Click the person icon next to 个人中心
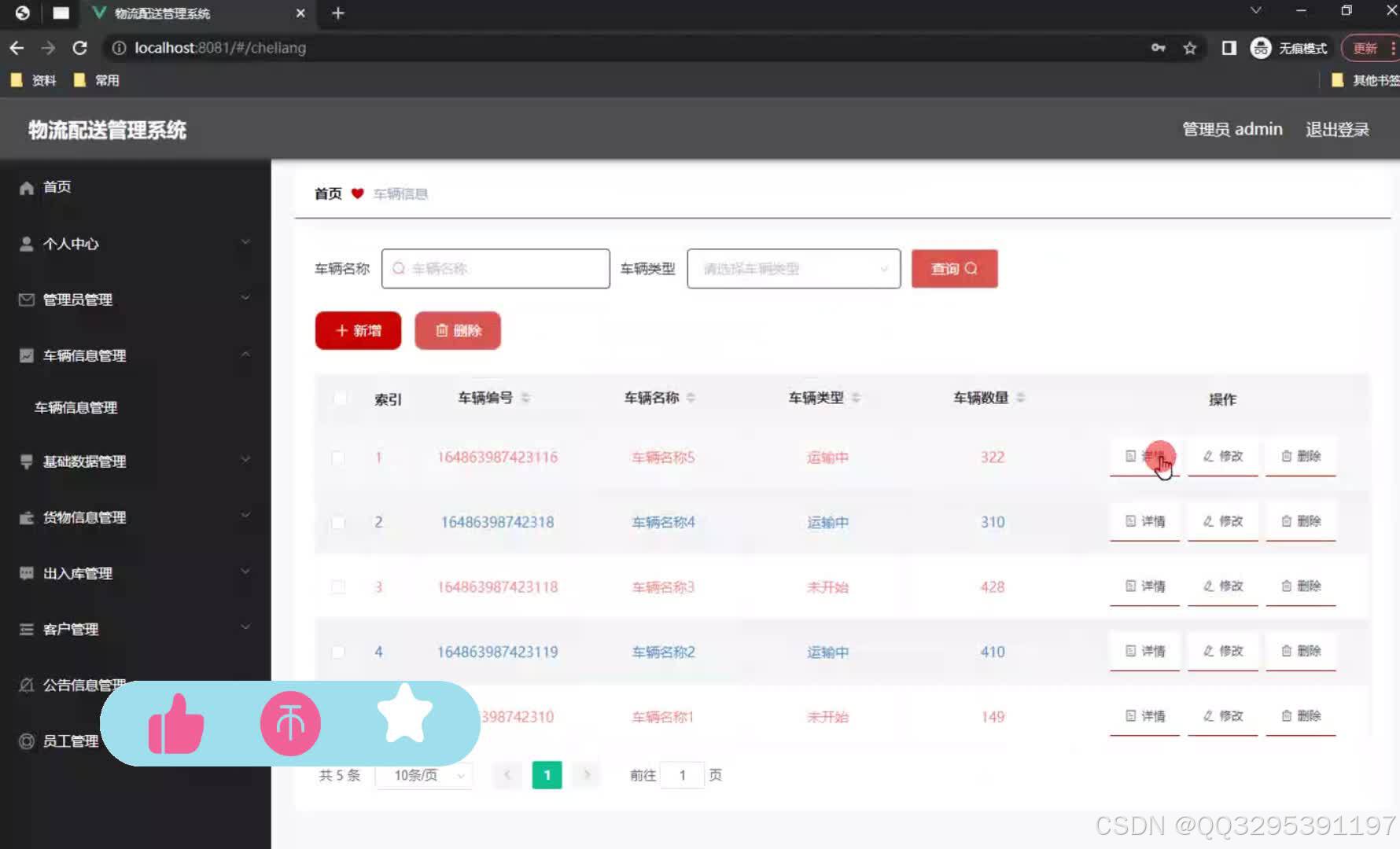 pyautogui.click(x=27, y=244)
